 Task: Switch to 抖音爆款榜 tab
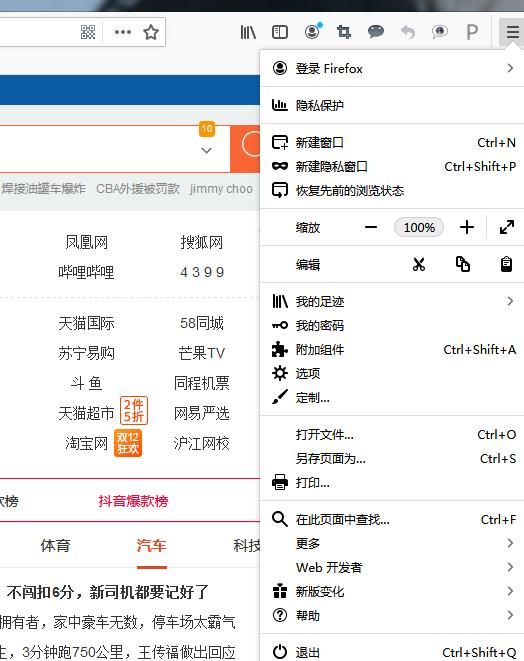click(133, 501)
